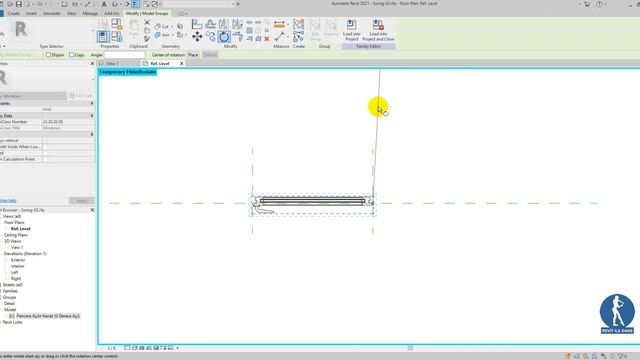Close the Project Browser panel
This screenshot has width=640, height=360.
coord(92,210)
